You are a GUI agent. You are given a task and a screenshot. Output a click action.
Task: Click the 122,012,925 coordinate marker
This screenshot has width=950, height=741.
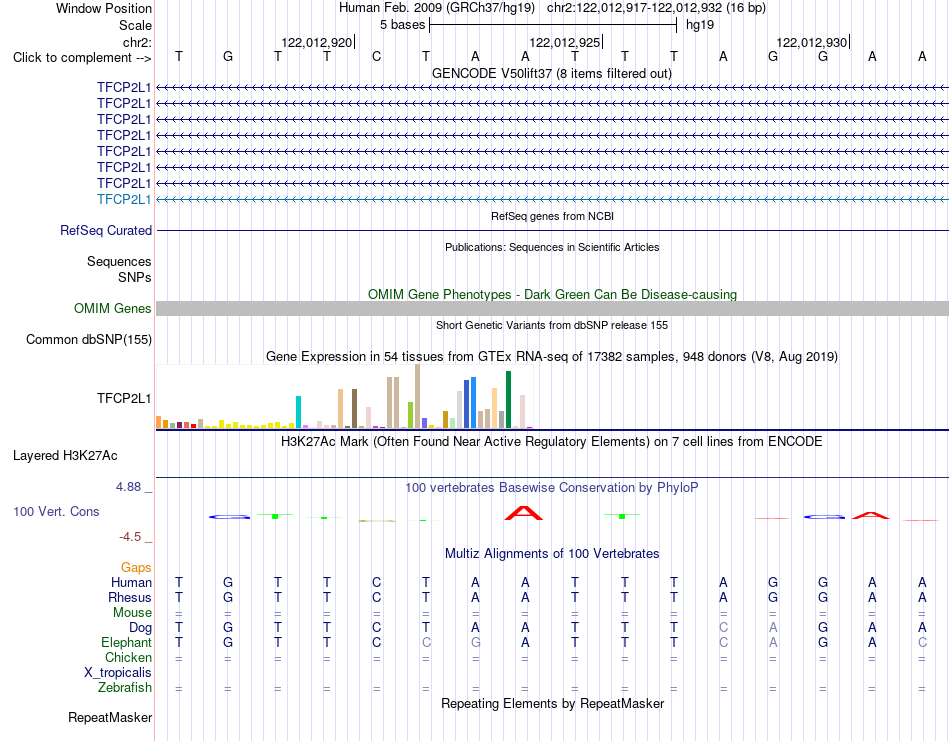click(565, 42)
